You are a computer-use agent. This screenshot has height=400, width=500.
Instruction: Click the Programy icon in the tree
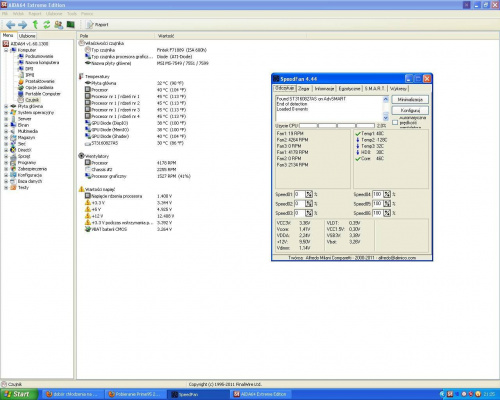(13, 163)
